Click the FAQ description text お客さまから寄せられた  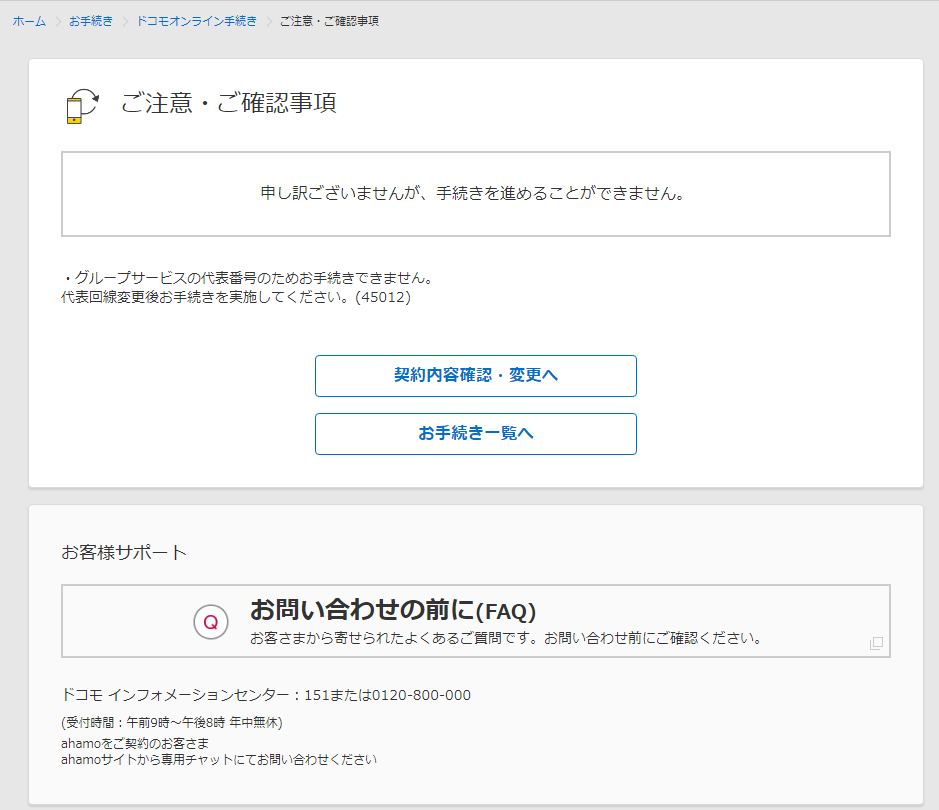506,638
